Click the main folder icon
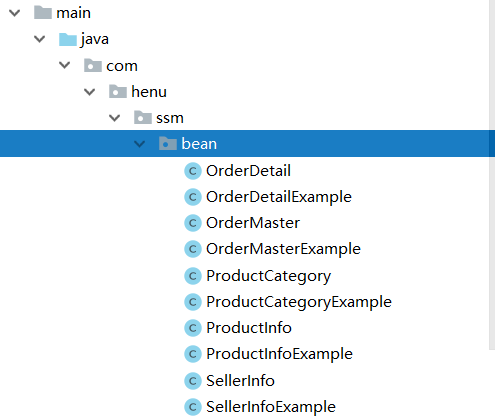 tap(43, 13)
